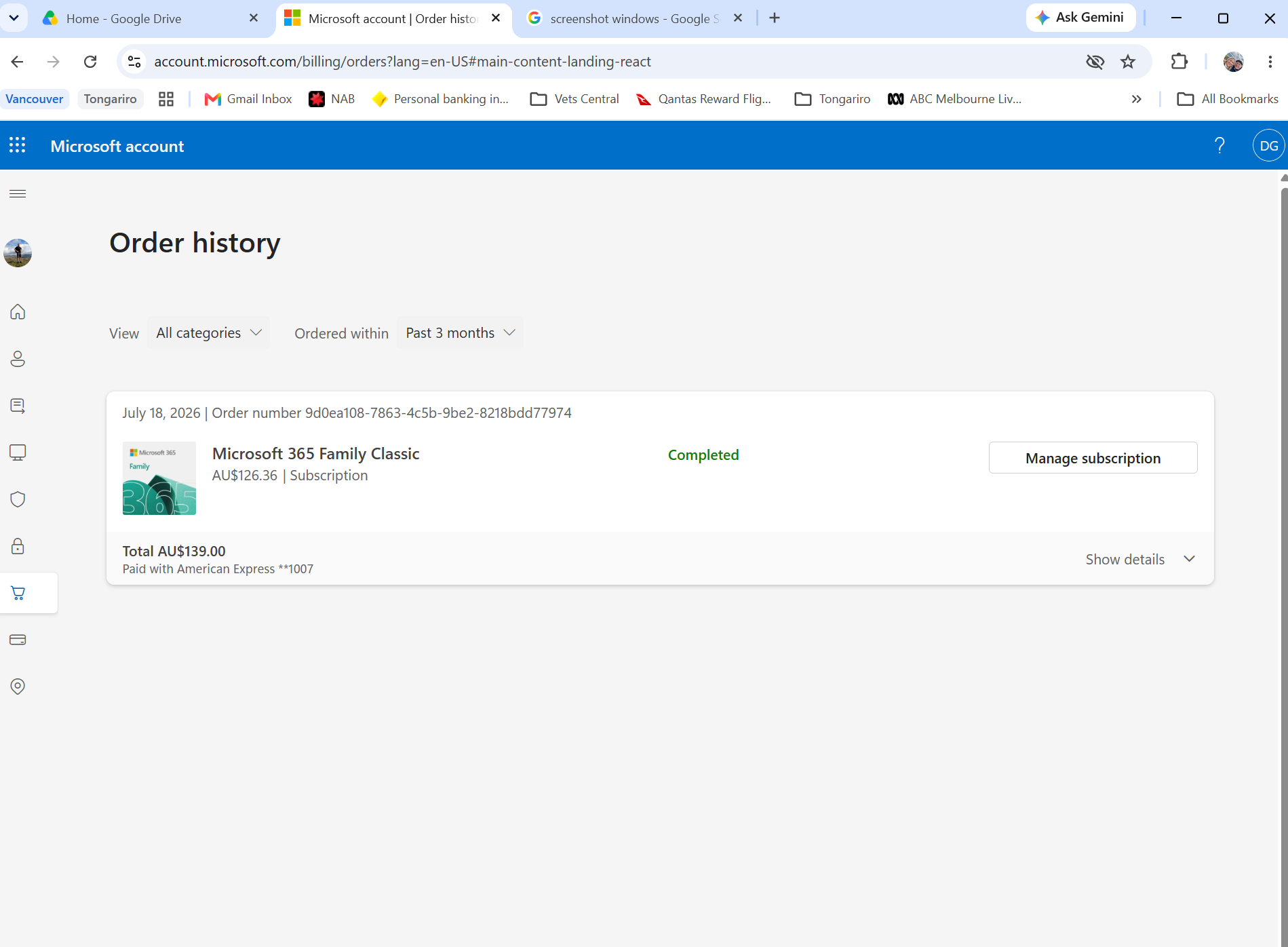The width and height of the screenshot is (1288, 947).
Task: Open Personal banking bookmark
Action: (440, 99)
